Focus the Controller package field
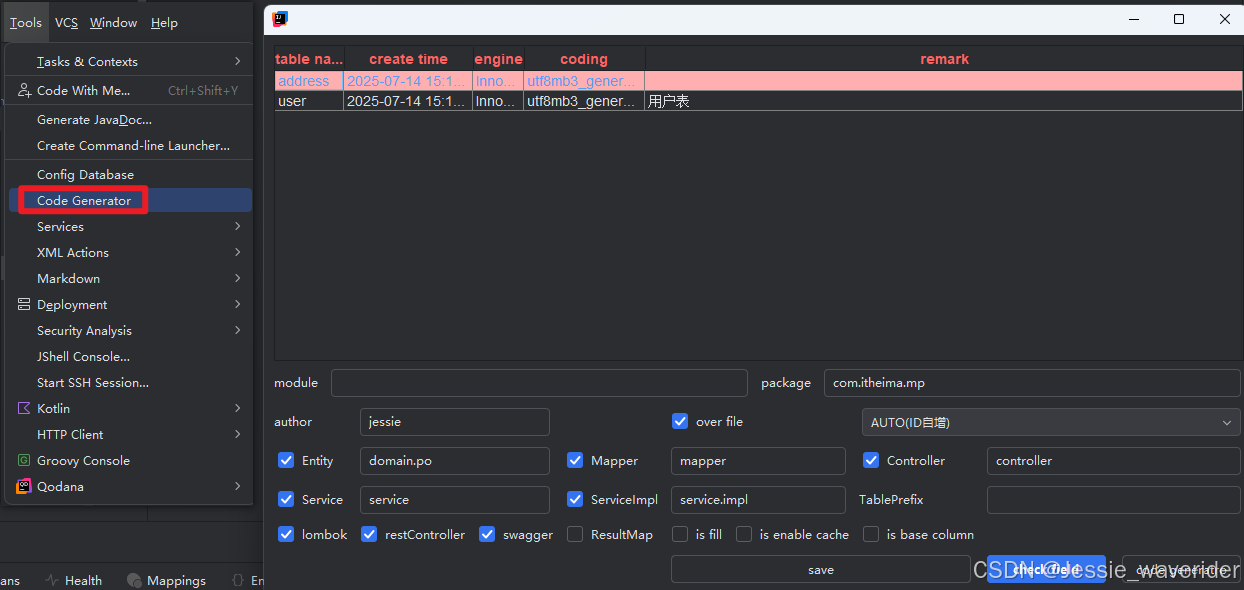The image size is (1244, 590). pos(1114,461)
